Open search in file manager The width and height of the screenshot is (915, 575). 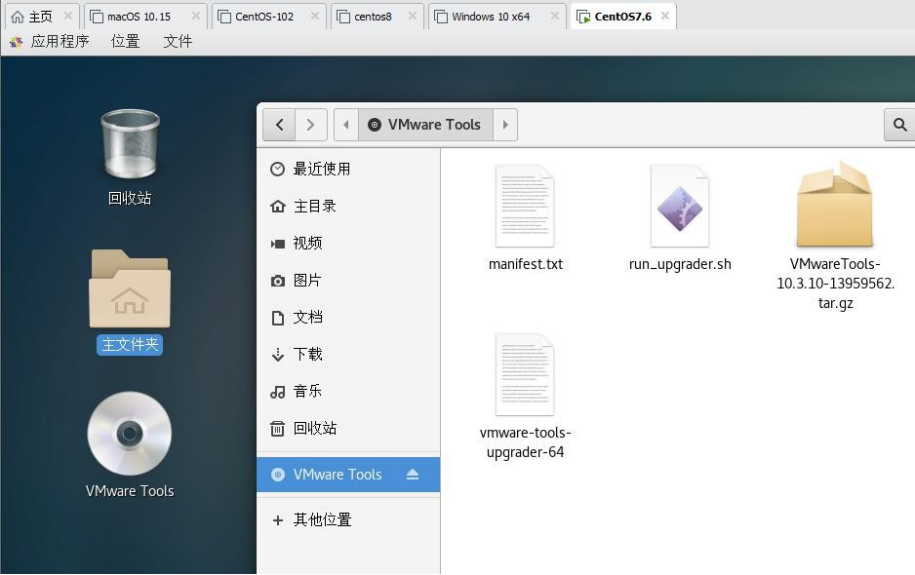pyautogui.click(x=899, y=124)
